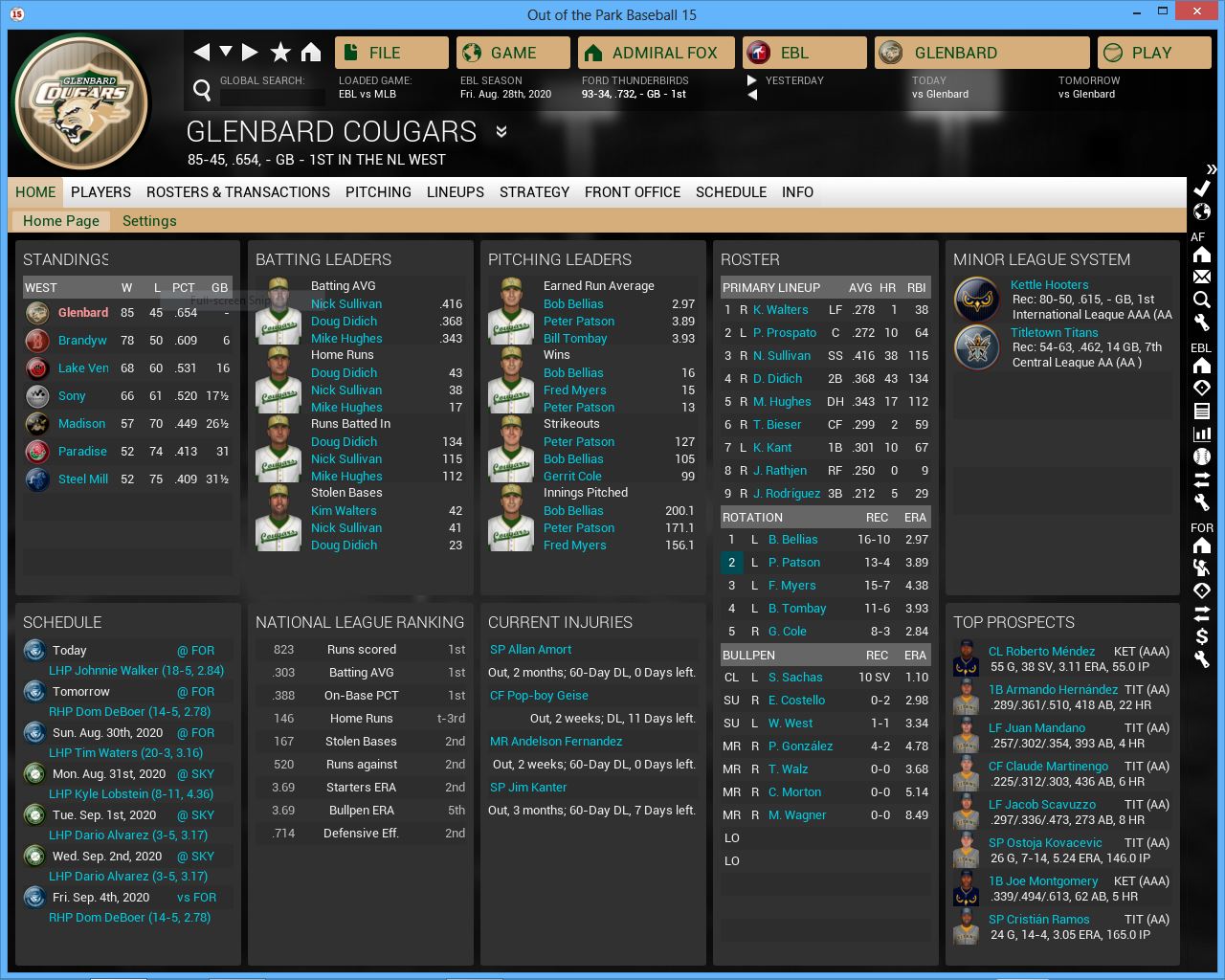Screen dimensions: 1225x980
Task: Click the global search magnifier icon
Action: click(x=202, y=90)
